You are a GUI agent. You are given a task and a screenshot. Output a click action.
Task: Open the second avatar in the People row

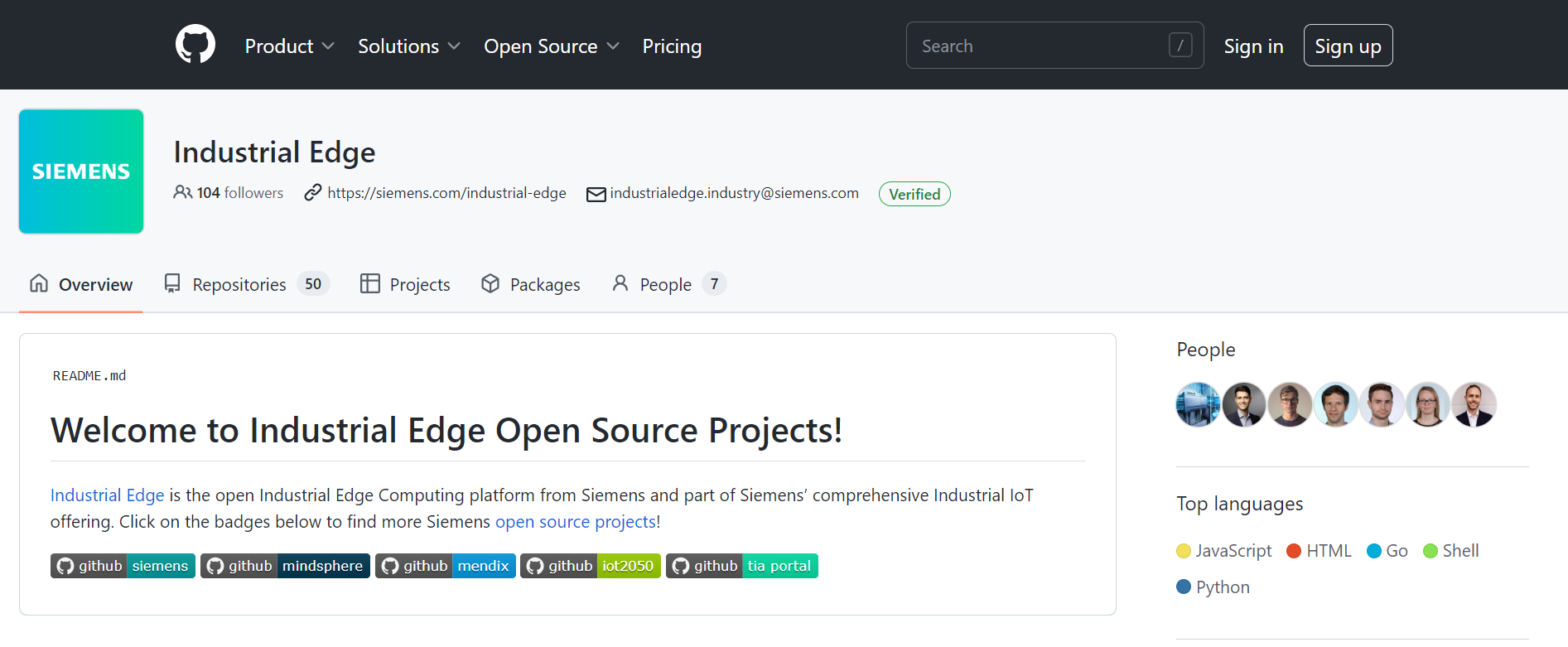click(x=1244, y=404)
